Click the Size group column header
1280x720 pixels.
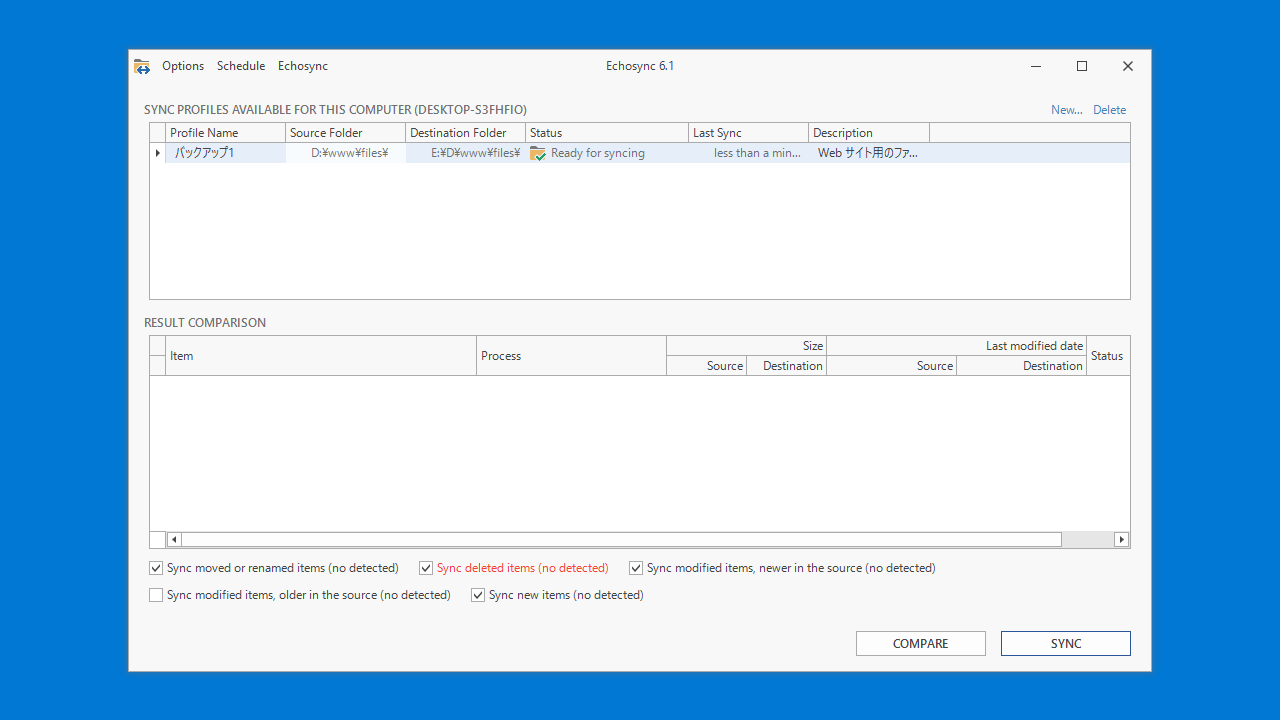(747, 346)
